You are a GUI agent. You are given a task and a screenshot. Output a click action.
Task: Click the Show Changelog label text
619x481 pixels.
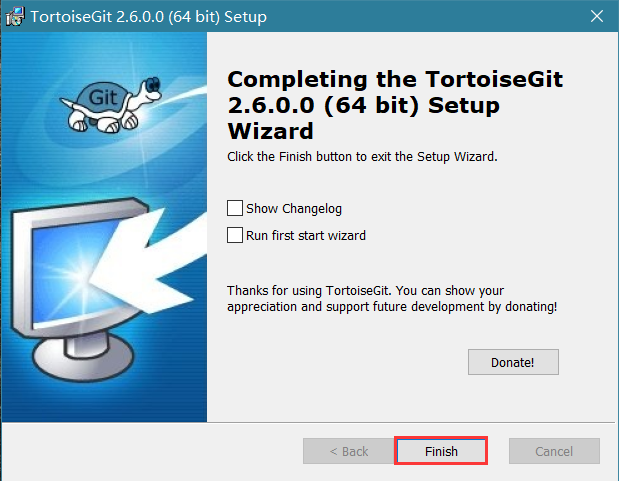pos(294,208)
